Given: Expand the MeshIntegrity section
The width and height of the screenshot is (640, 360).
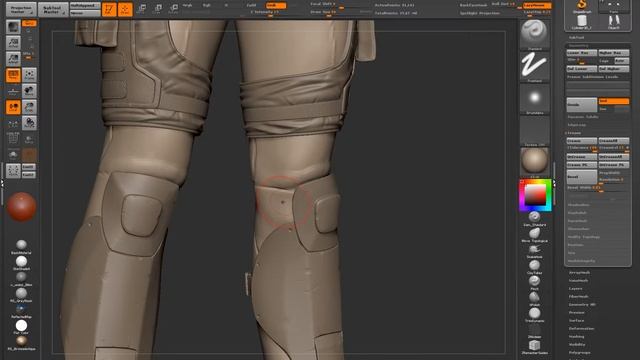Looking at the screenshot, I should click(x=582, y=261).
